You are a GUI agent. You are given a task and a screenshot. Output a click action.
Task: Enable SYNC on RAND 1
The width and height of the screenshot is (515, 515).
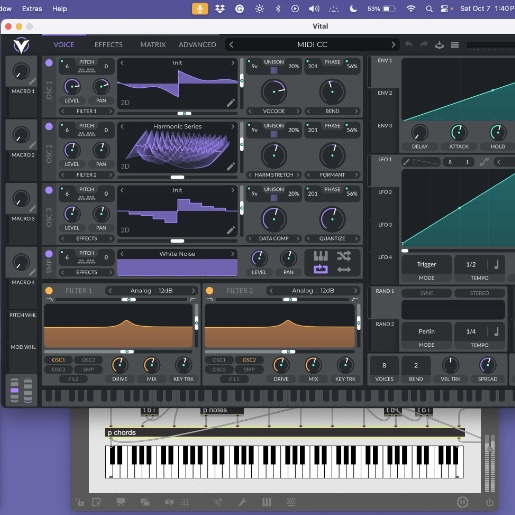[x=426, y=293]
